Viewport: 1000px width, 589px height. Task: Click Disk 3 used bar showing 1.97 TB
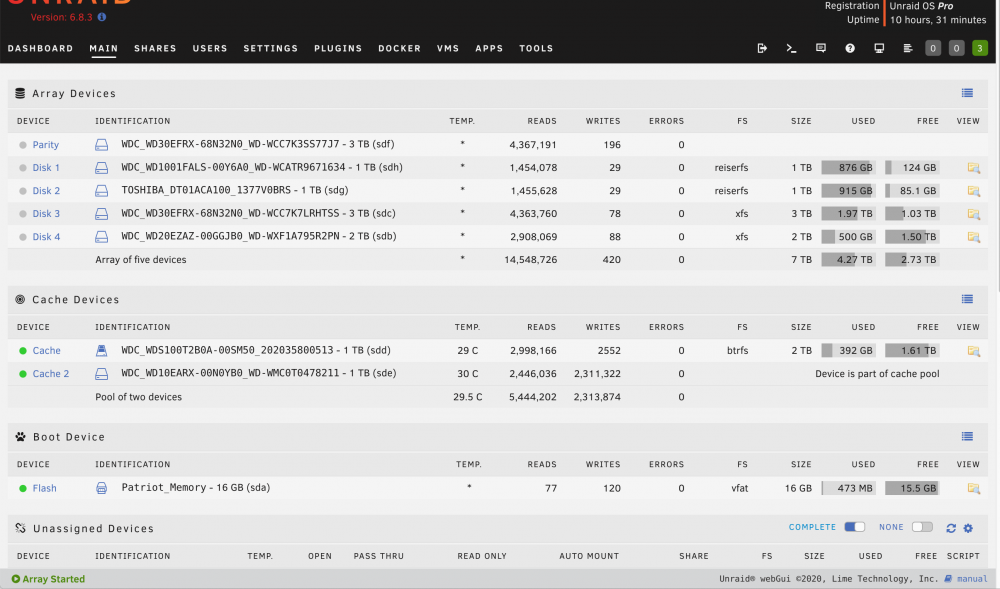click(x=848, y=214)
